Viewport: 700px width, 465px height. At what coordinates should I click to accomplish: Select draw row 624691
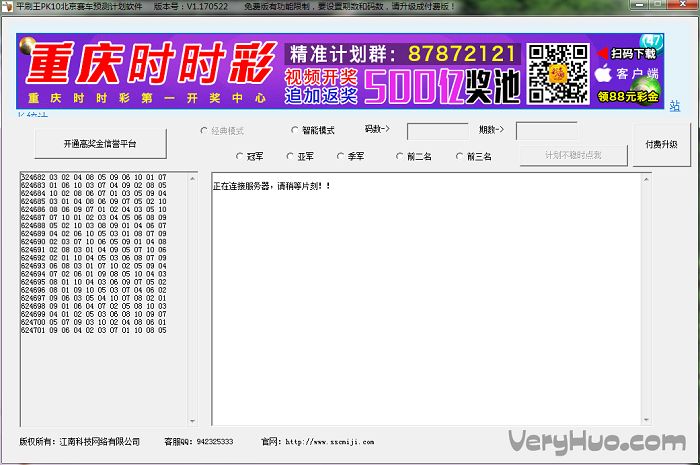click(93, 249)
